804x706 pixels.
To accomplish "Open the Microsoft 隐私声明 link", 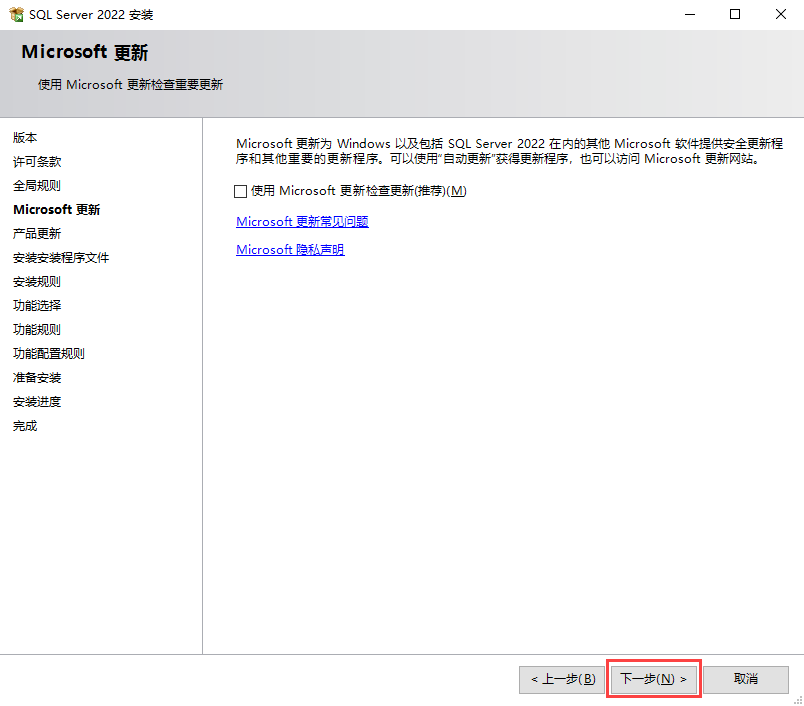I will click(x=290, y=250).
